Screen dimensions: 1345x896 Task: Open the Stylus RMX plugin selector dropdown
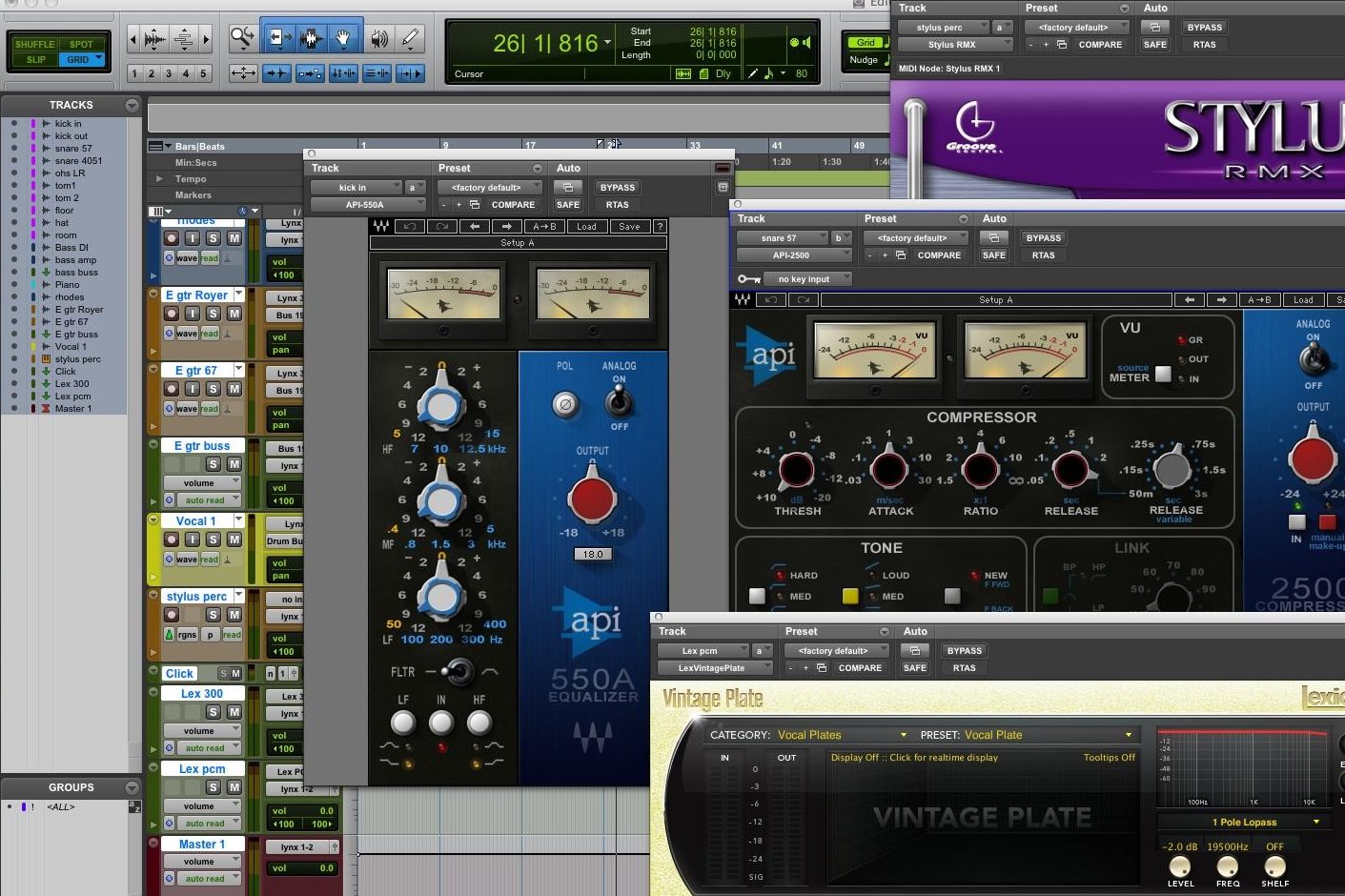pyautogui.click(x=956, y=45)
